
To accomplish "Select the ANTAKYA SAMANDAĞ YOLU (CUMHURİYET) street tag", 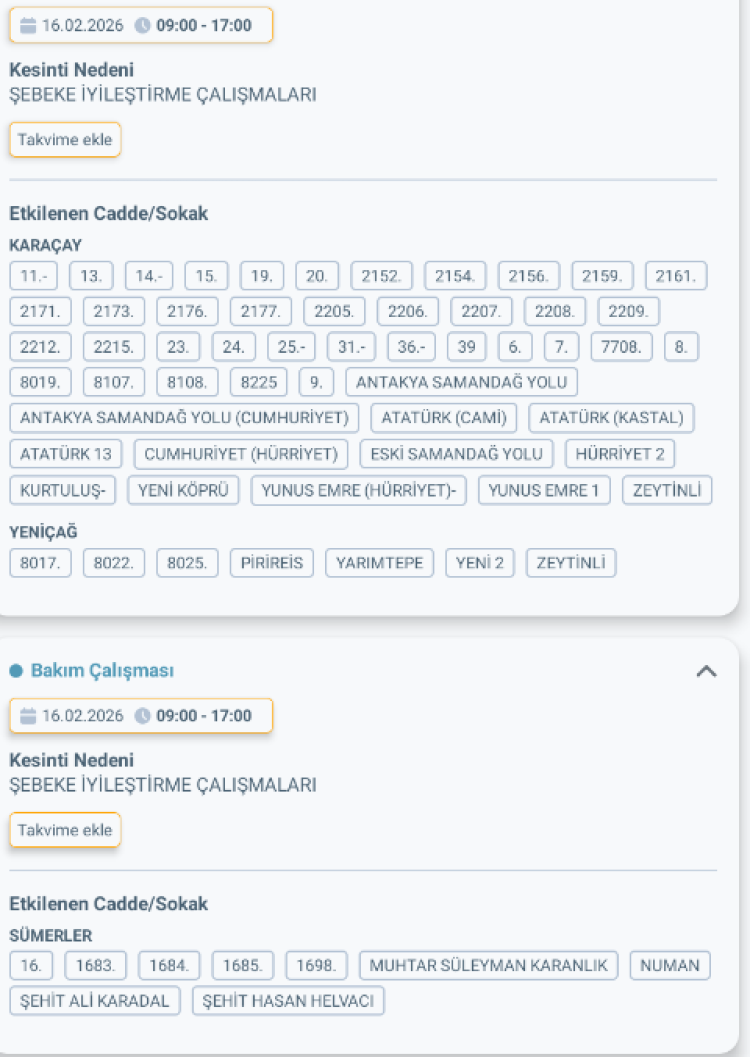I will point(184,418).
